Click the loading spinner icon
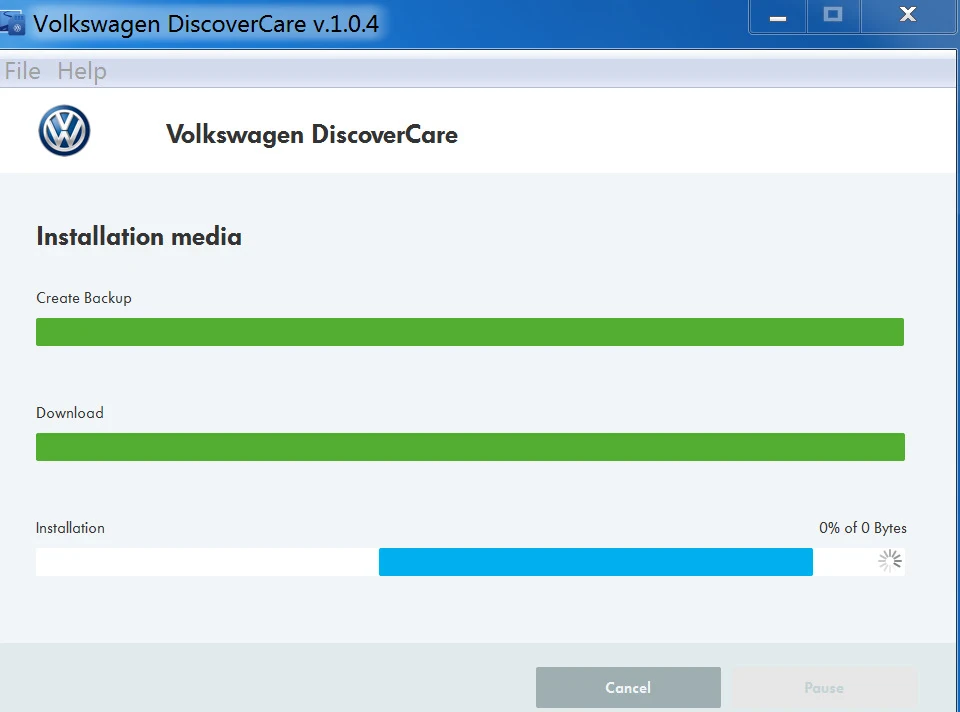This screenshot has height=712, width=960. tap(890, 561)
